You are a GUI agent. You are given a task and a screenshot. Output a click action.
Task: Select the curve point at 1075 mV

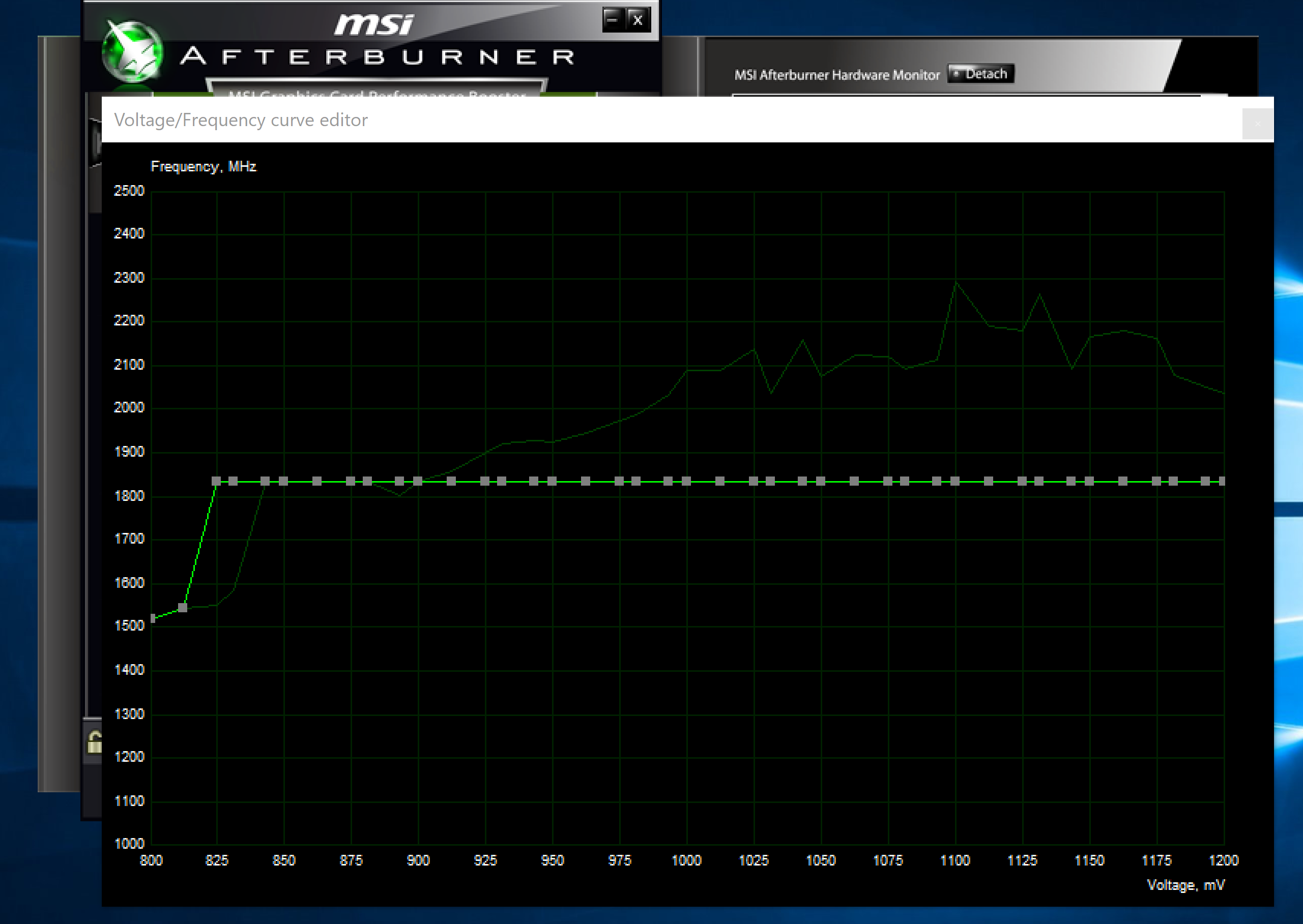[x=888, y=482]
